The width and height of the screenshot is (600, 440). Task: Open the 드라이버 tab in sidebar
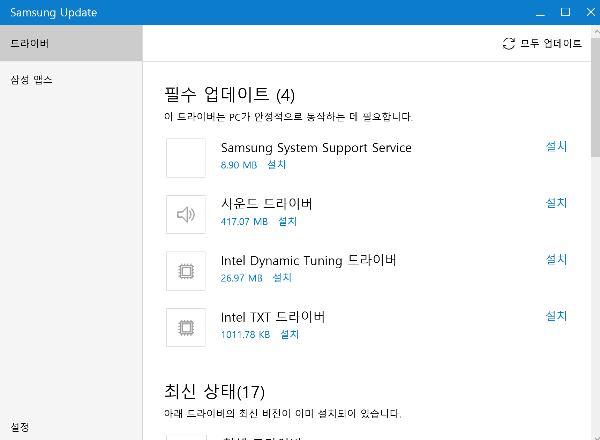tap(71, 43)
